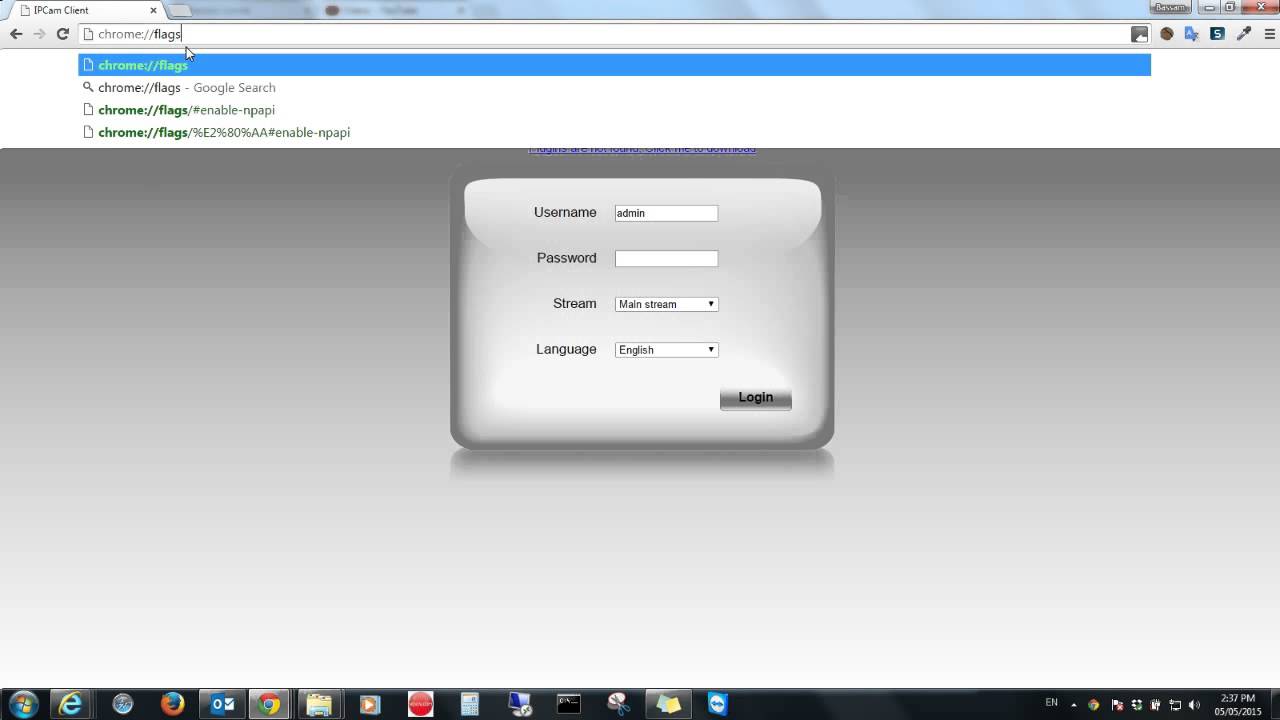
Task: Open the Command Prompt taskbar icon
Action: (x=568, y=704)
